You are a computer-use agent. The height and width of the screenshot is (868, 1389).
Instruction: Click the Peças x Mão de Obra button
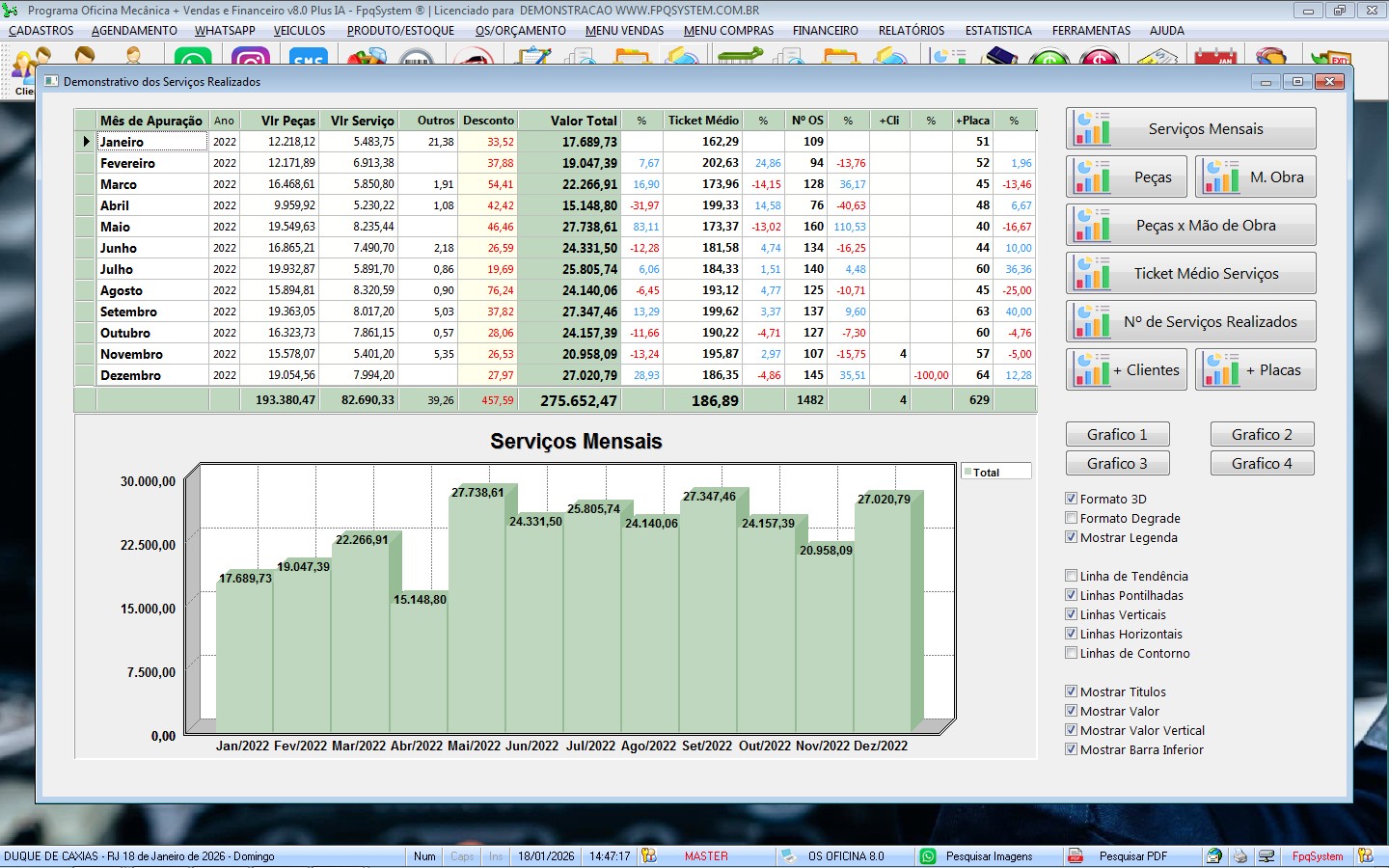click(1205, 226)
